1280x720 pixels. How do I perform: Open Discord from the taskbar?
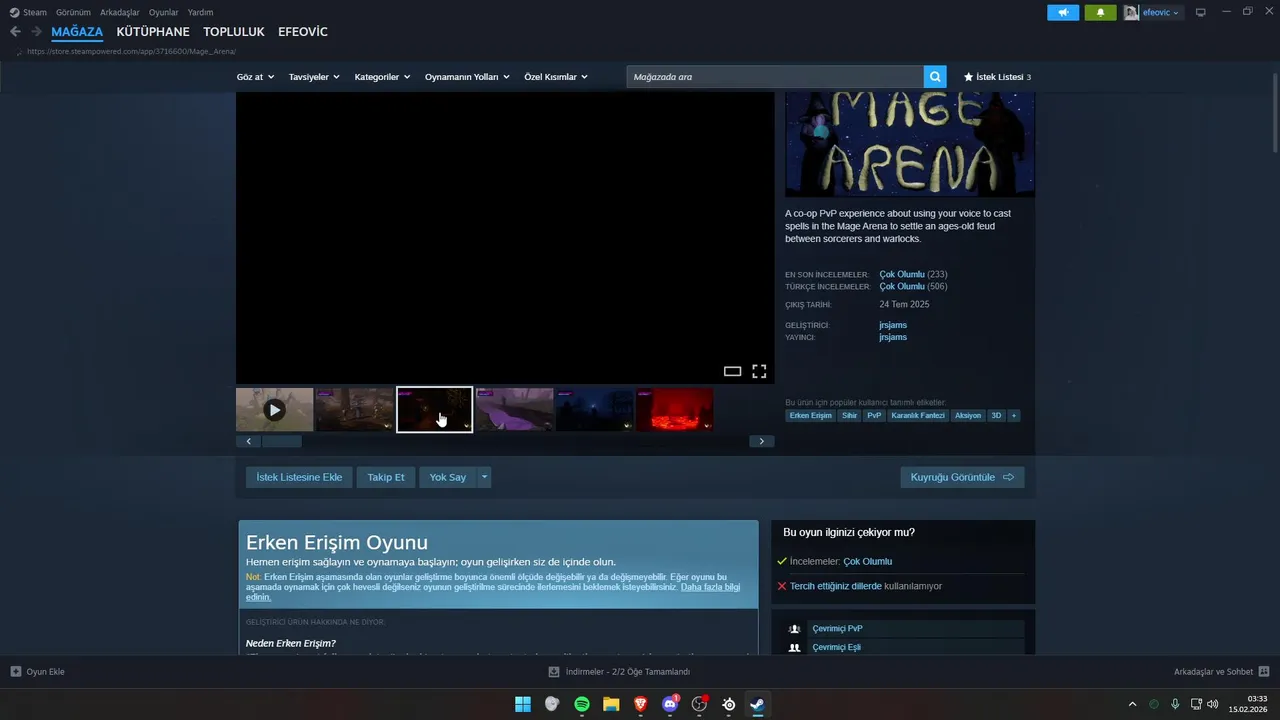click(x=670, y=704)
